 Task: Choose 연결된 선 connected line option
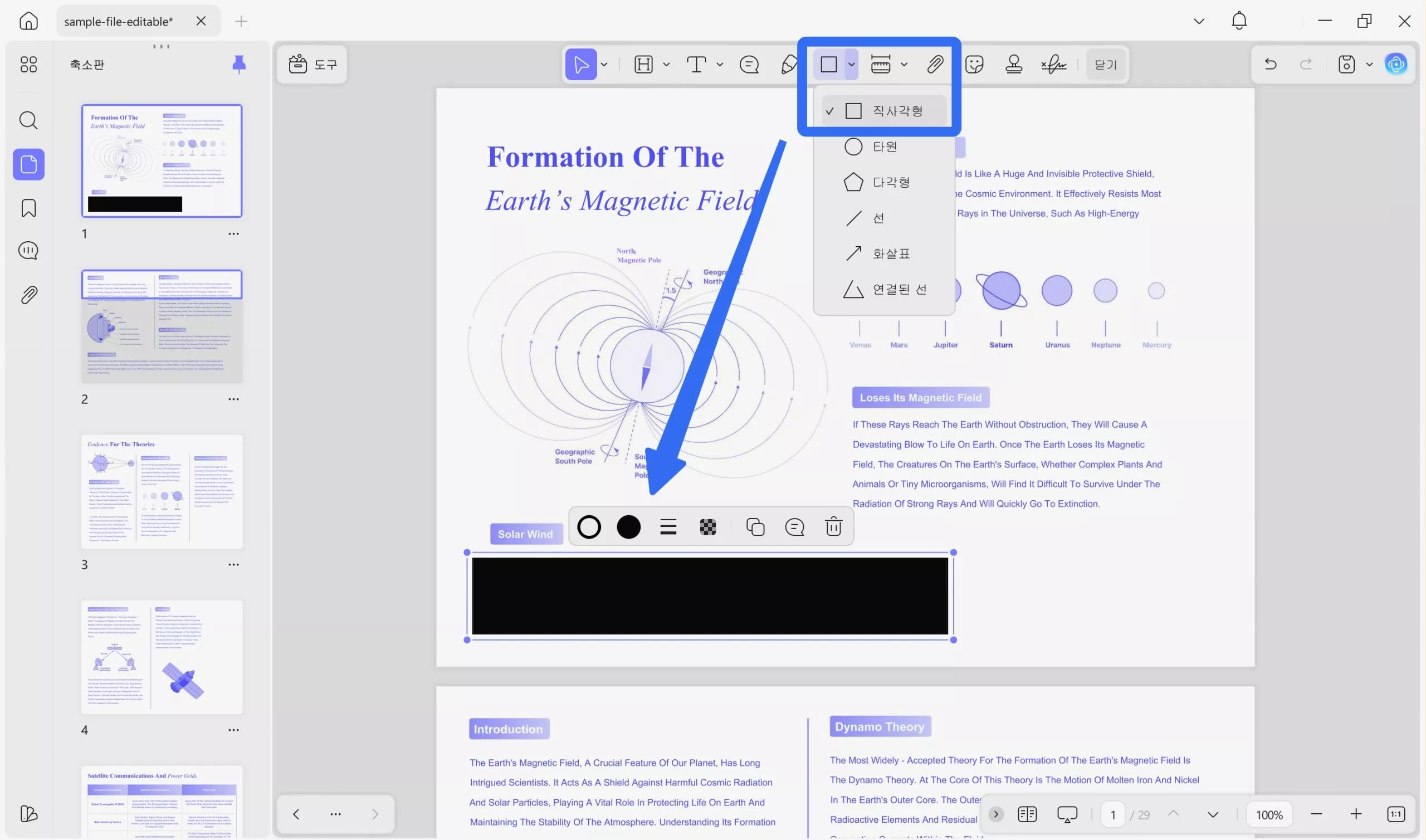884,289
